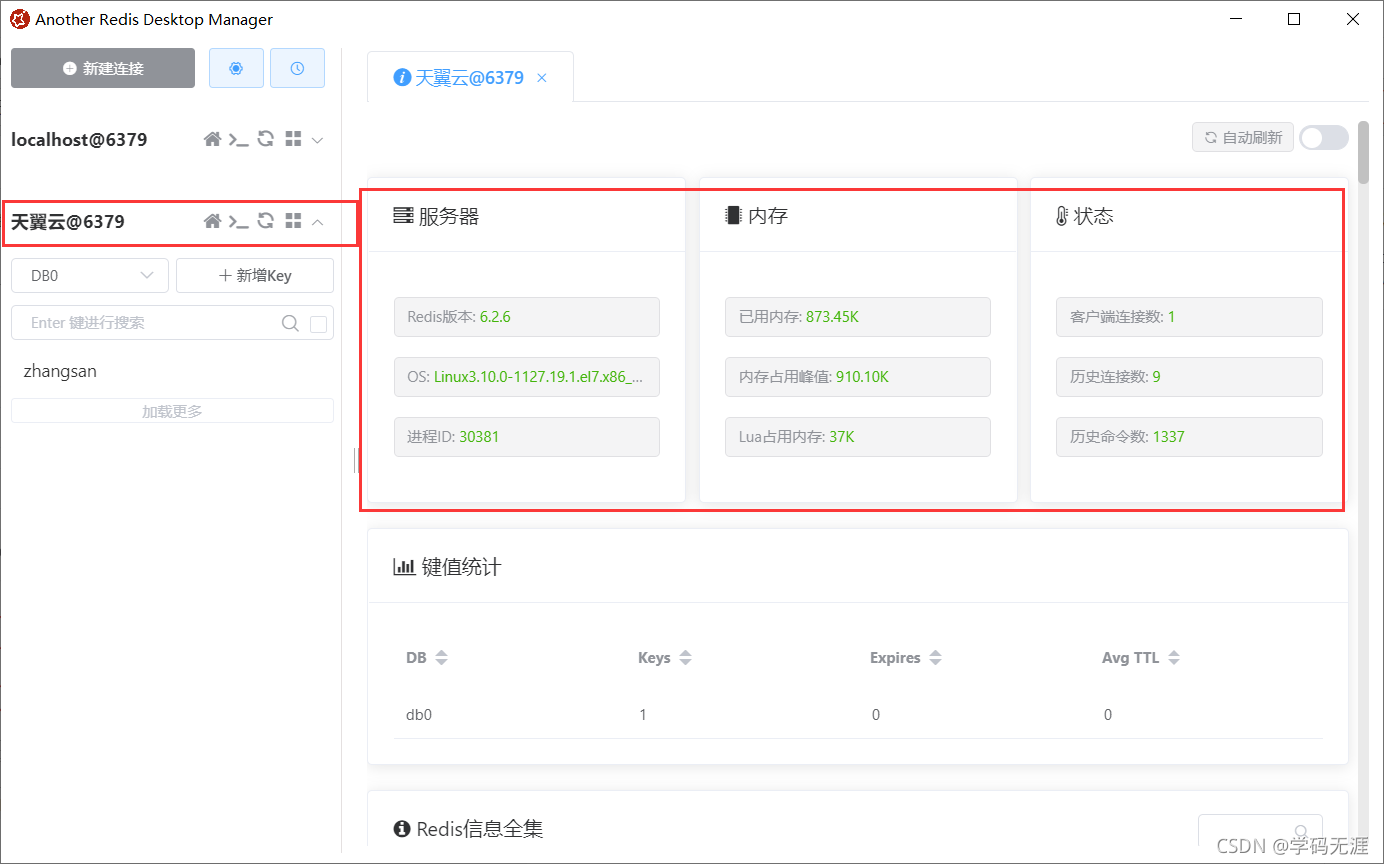Click the 自动刷新 auto refresh button
1384x864 pixels.
tap(1243, 137)
